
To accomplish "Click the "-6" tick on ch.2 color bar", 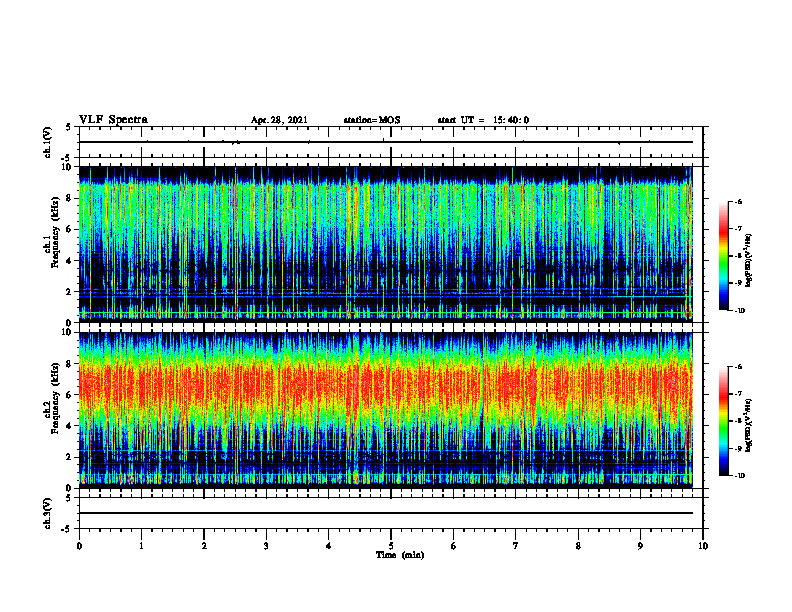I will pos(738,367).
